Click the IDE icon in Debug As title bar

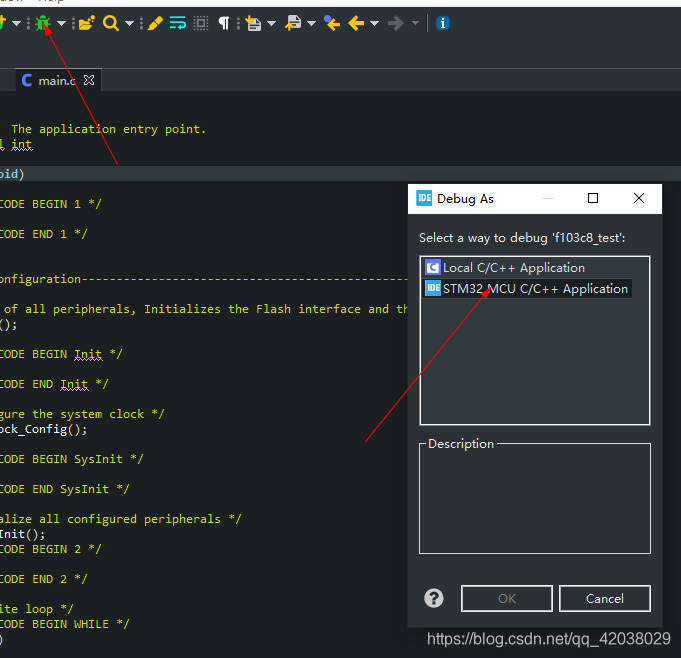(x=424, y=198)
